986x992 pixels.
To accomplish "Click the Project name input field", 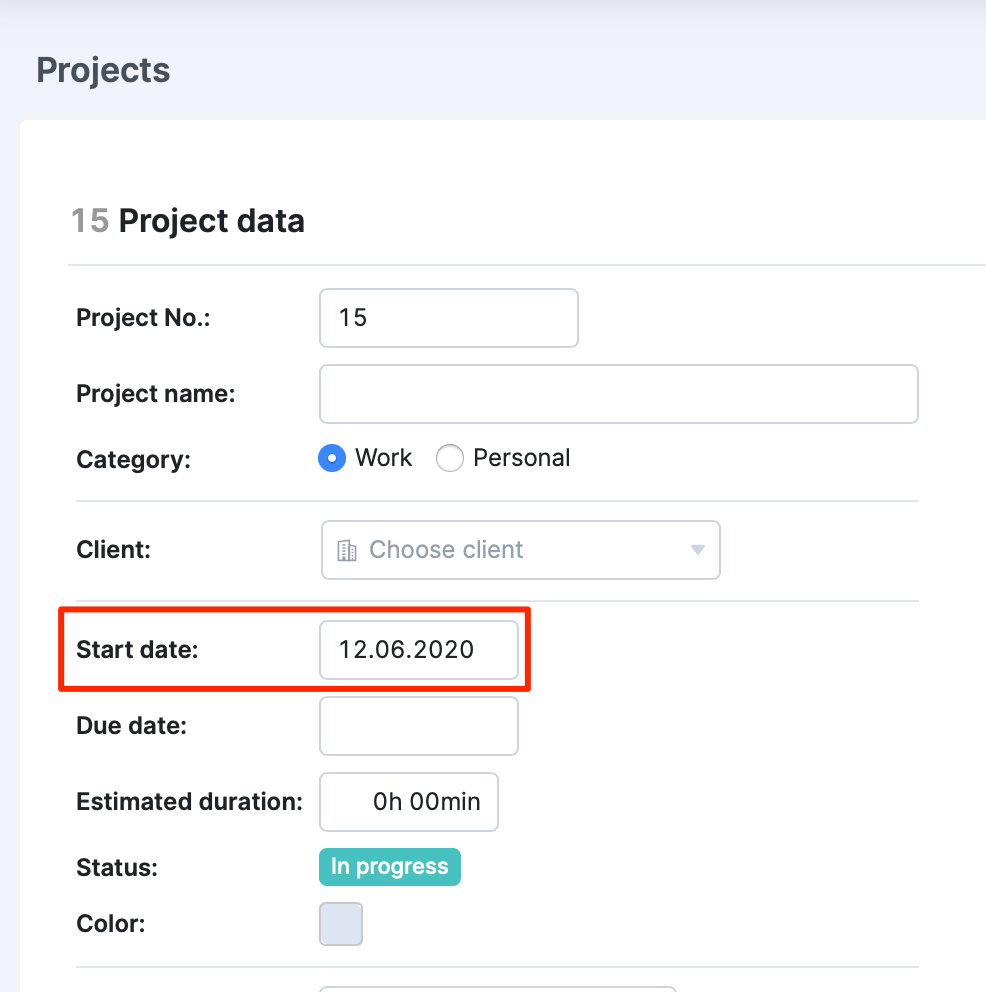I will click(619, 394).
